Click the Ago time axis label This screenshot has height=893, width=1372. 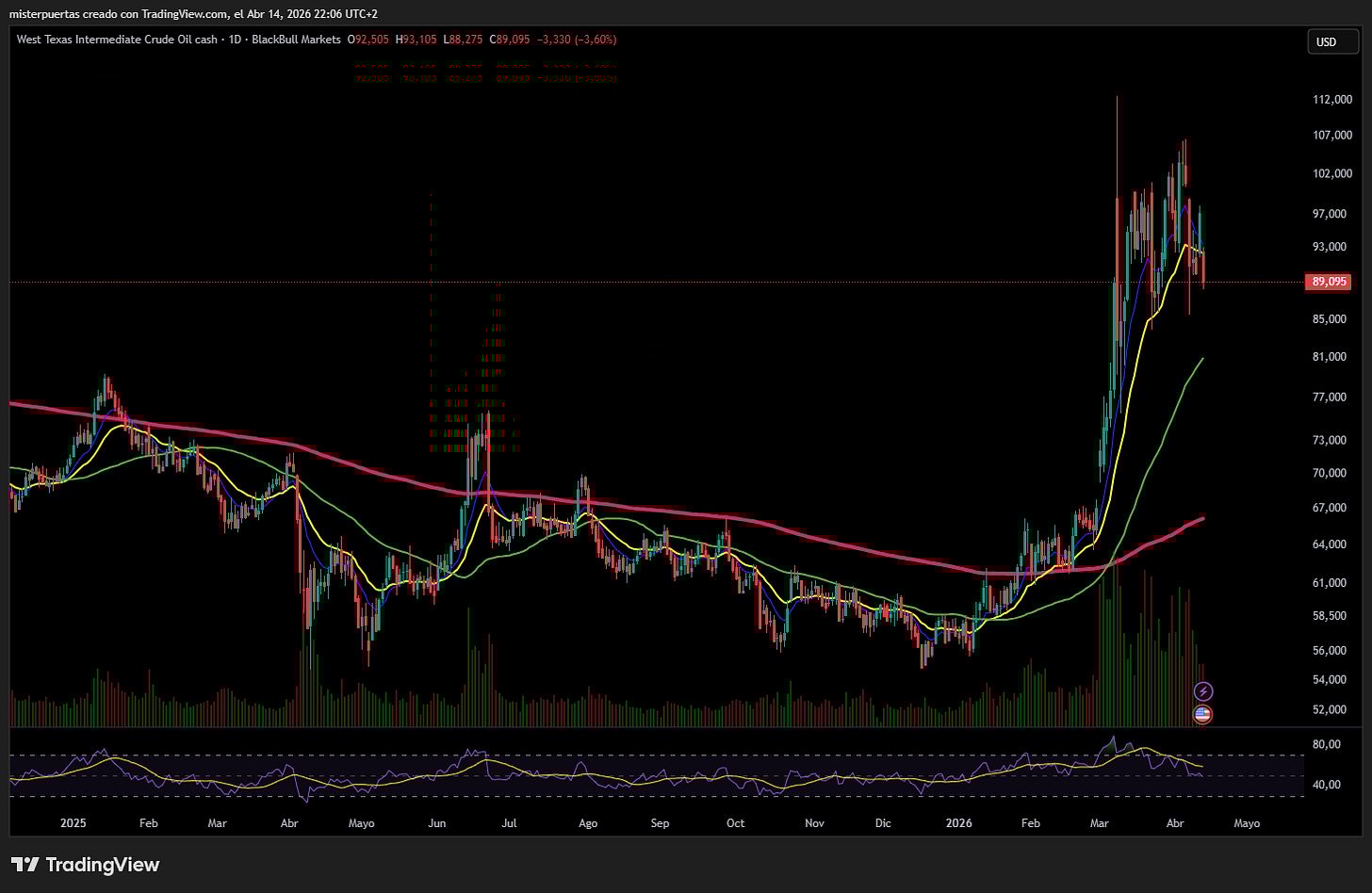coord(588,823)
